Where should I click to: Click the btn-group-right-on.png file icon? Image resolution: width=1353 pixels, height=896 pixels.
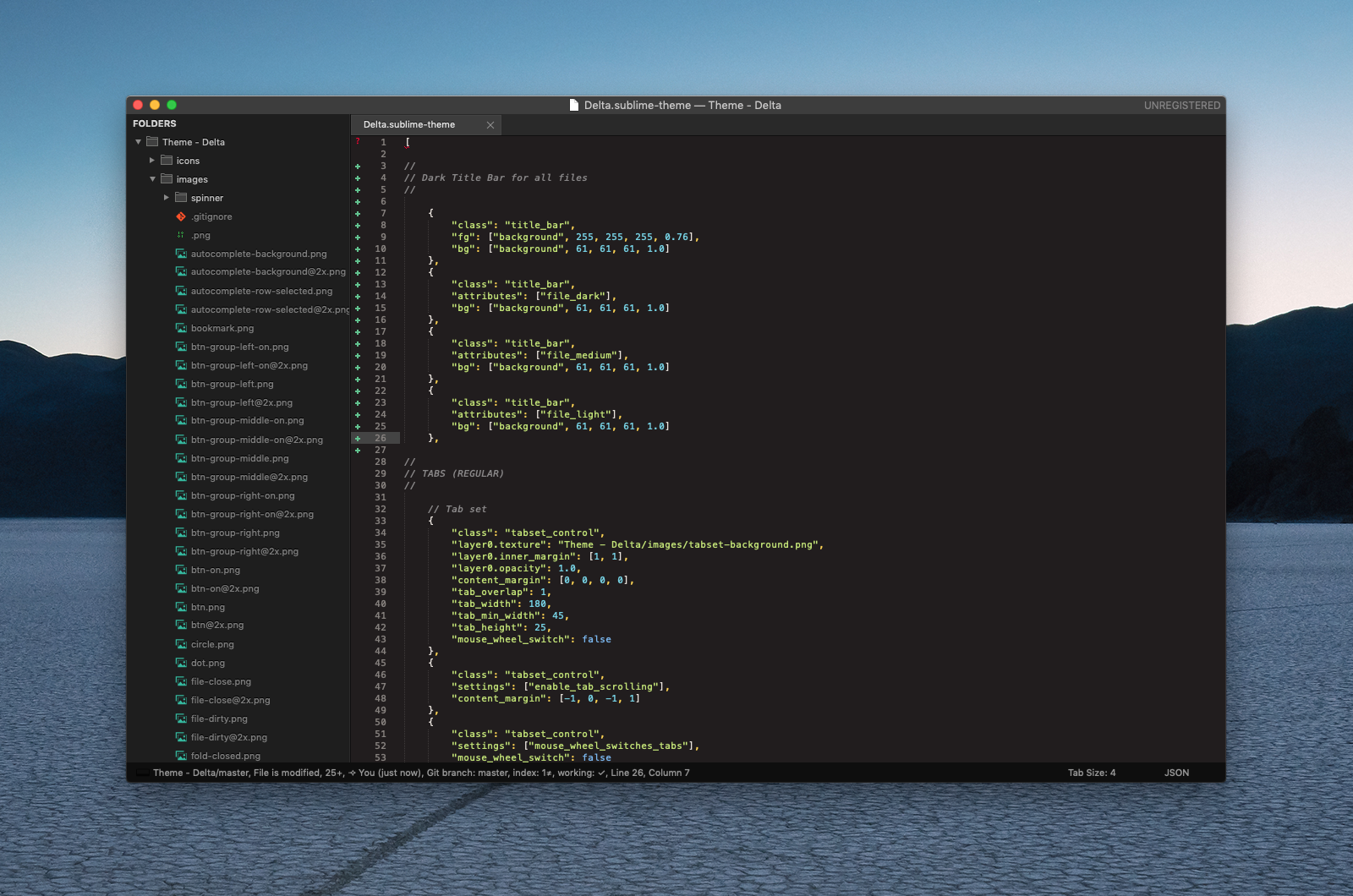click(181, 495)
